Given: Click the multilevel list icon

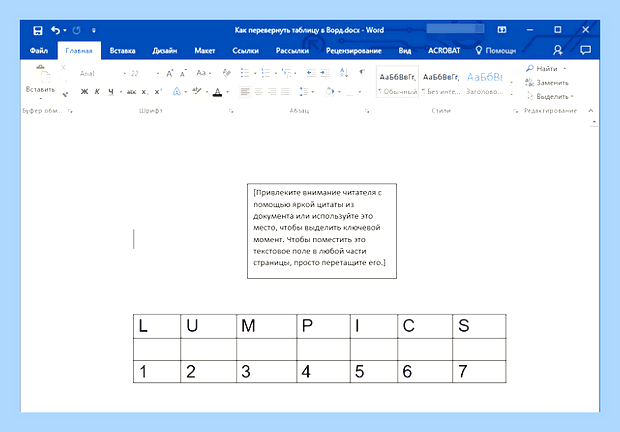Looking at the screenshot, I should coord(286,73).
